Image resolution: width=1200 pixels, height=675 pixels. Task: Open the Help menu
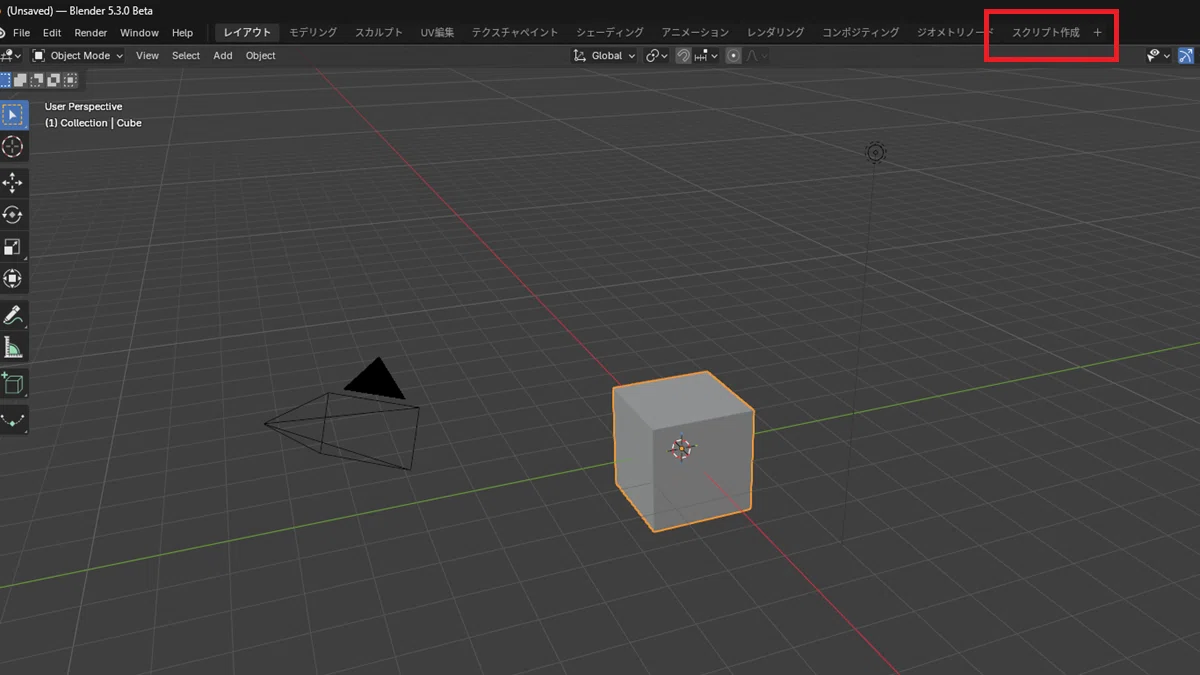182,33
